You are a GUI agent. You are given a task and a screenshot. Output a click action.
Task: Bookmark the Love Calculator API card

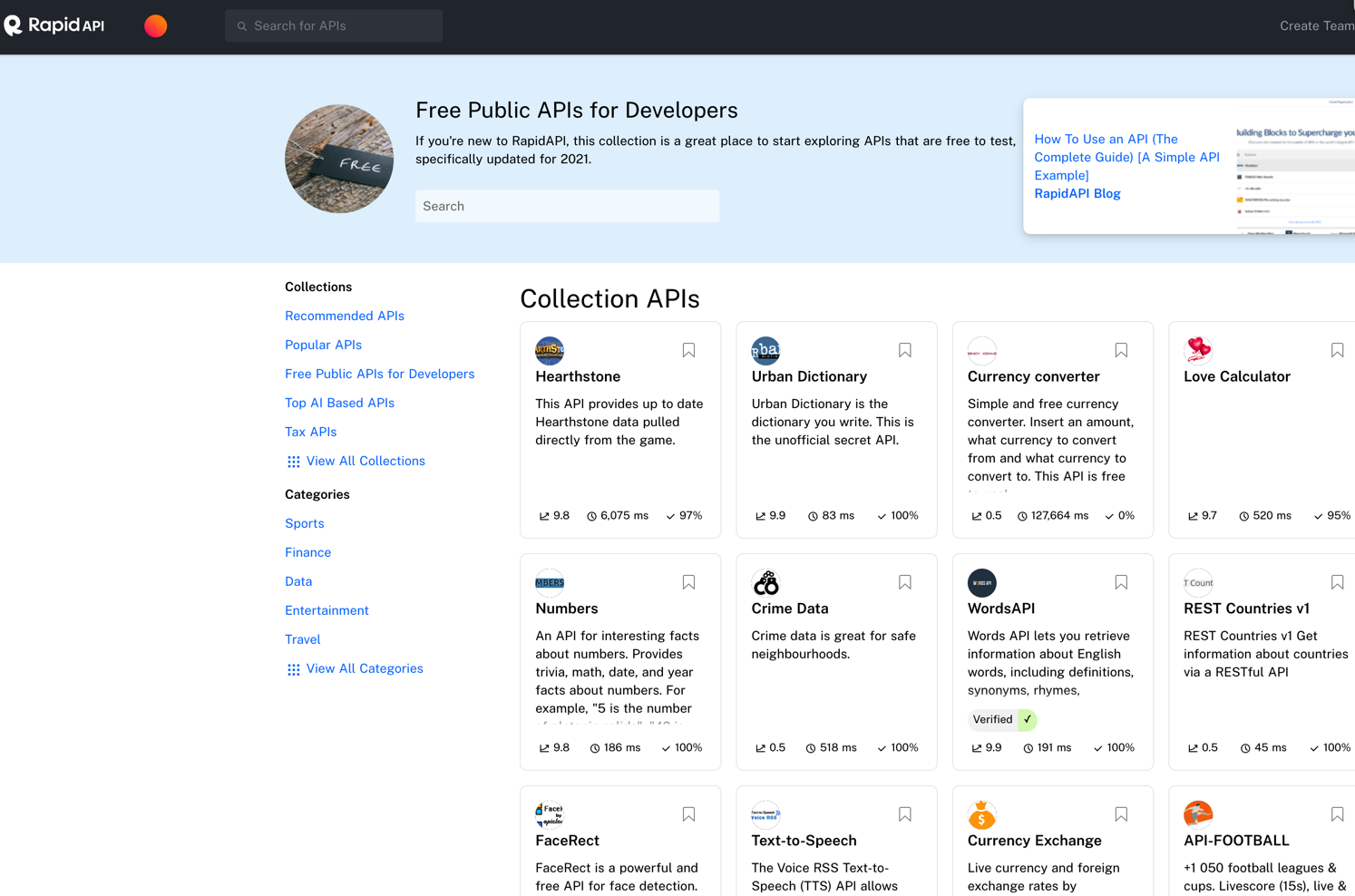click(1337, 350)
